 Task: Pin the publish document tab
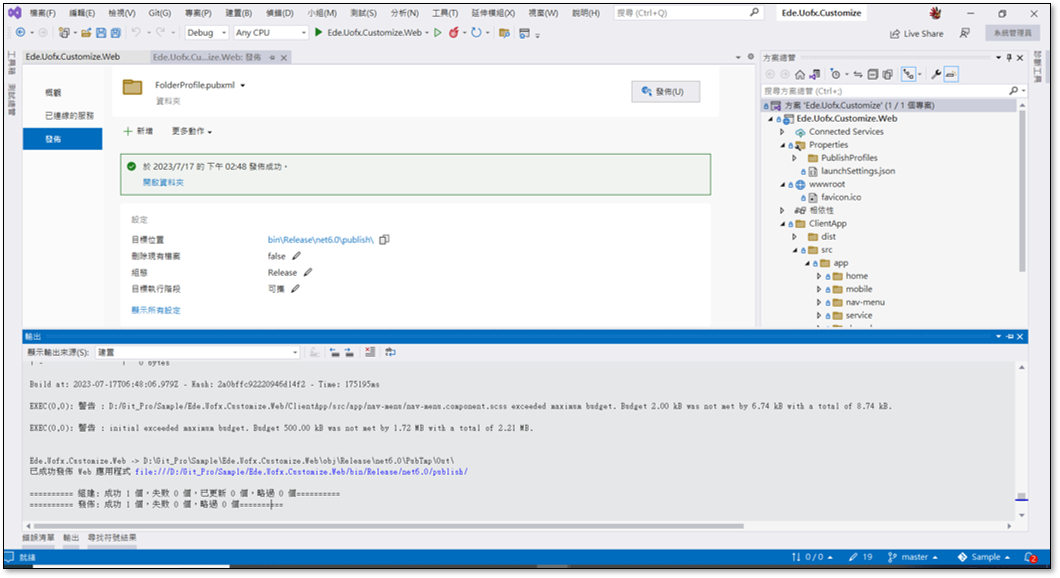point(272,57)
